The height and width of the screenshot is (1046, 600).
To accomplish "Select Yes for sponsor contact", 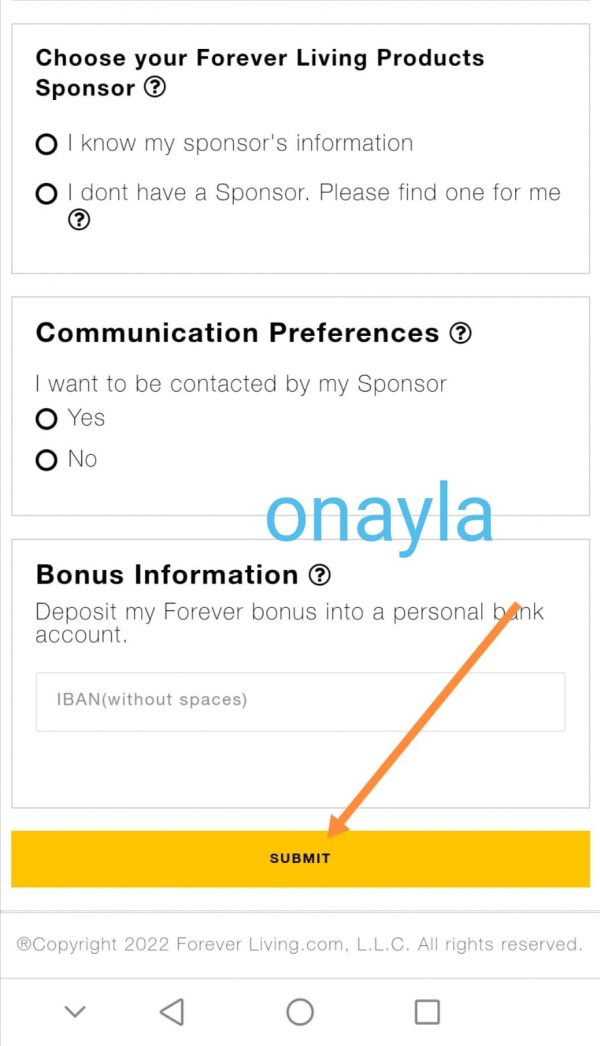I will pyautogui.click(x=46, y=419).
